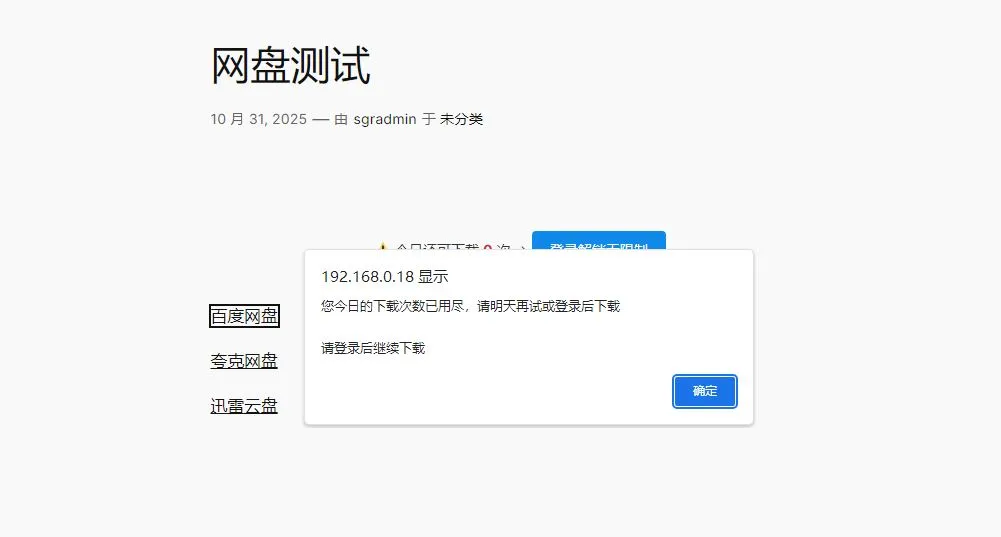Click the 192.168.0.18 显示 dialog header
1001x537 pixels.
(x=385, y=276)
